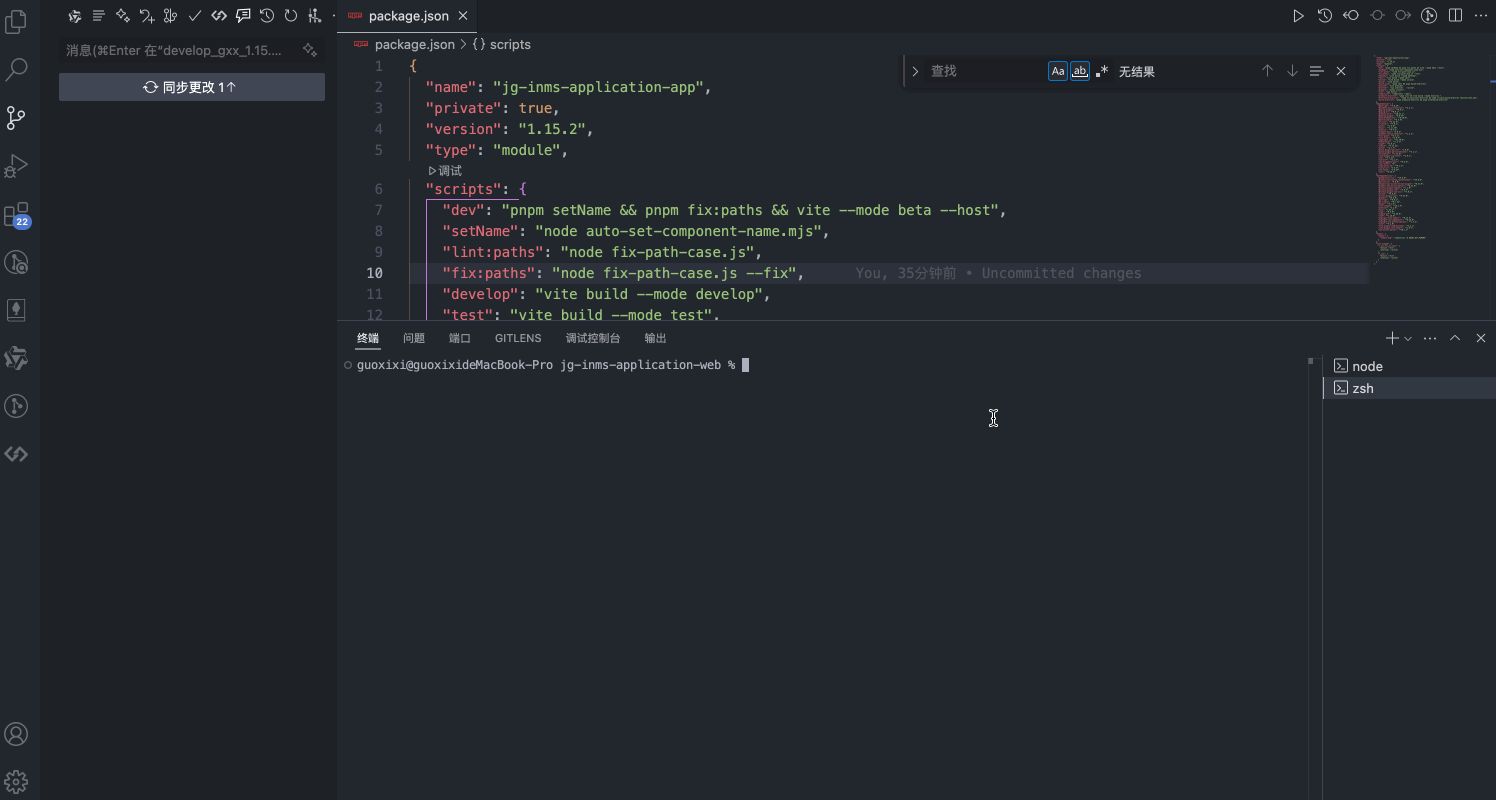The width and height of the screenshot is (1496, 800).
Task: Focus the terminal prompt line
Action: tap(553, 365)
